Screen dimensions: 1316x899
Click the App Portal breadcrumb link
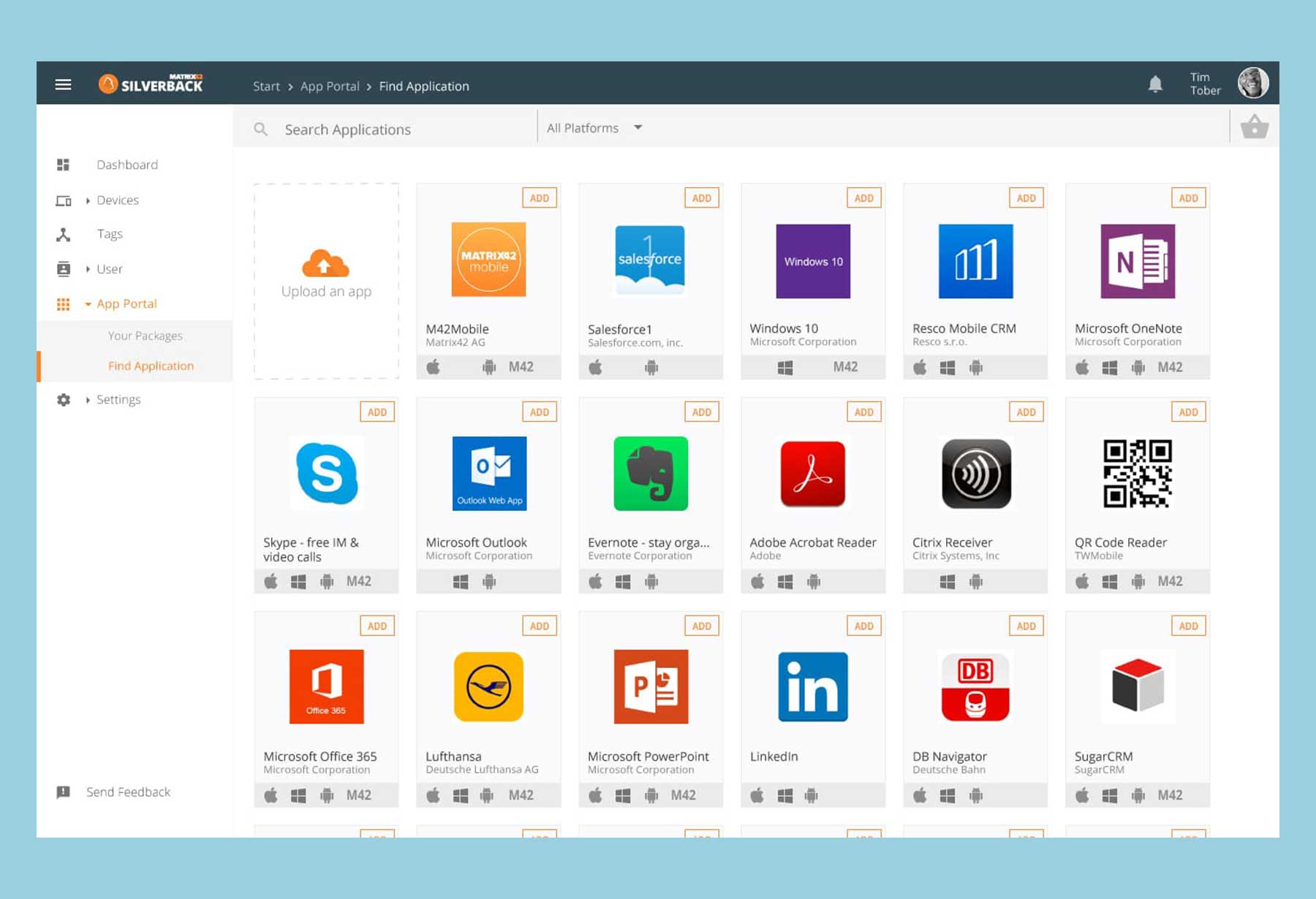point(330,86)
